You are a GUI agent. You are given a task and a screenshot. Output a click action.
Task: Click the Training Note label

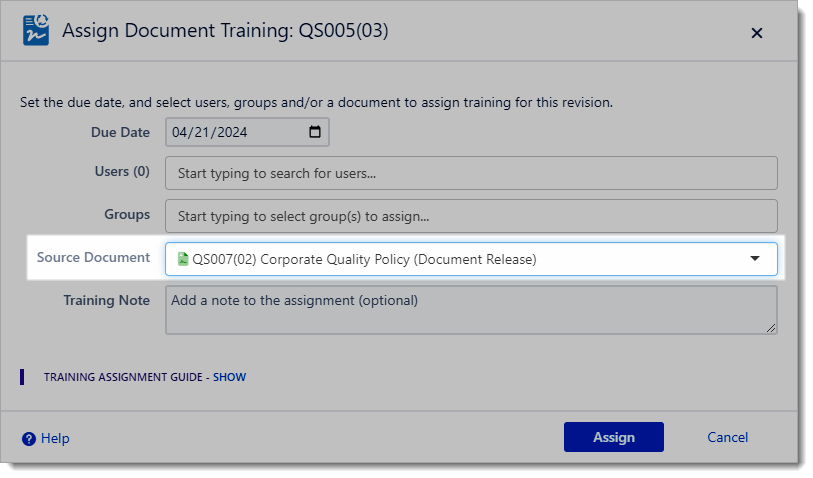106,300
